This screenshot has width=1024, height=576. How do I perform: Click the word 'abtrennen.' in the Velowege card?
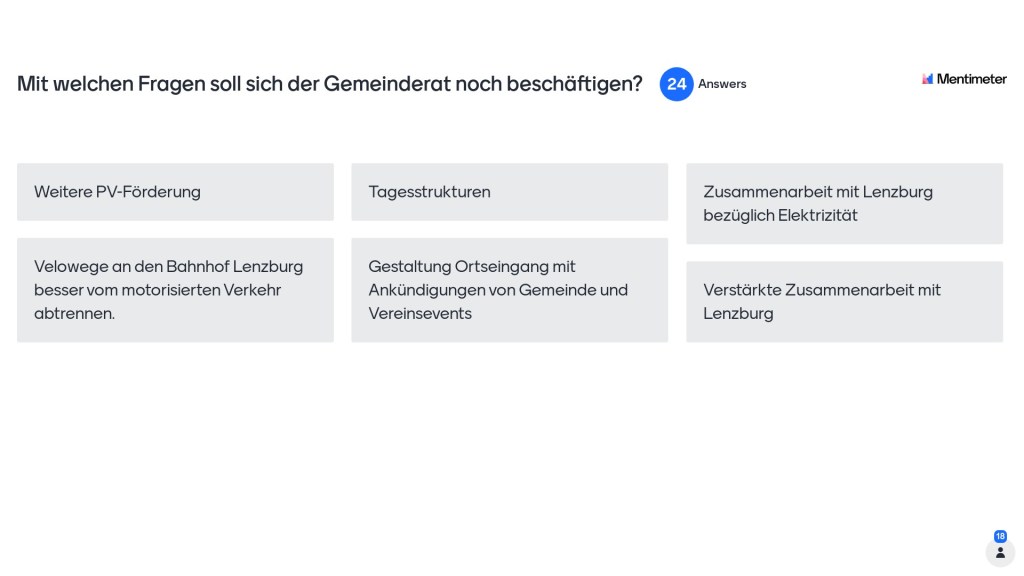[x=75, y=313]
